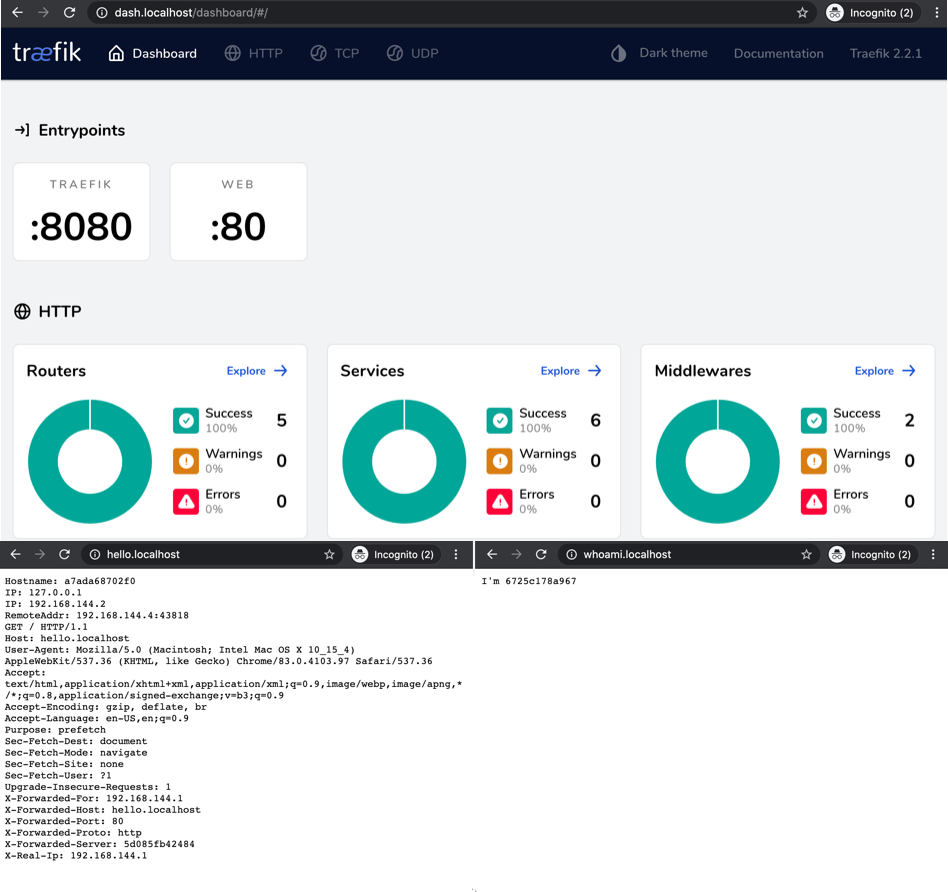Bookmark the dash.localhost page star

[802, 13]
